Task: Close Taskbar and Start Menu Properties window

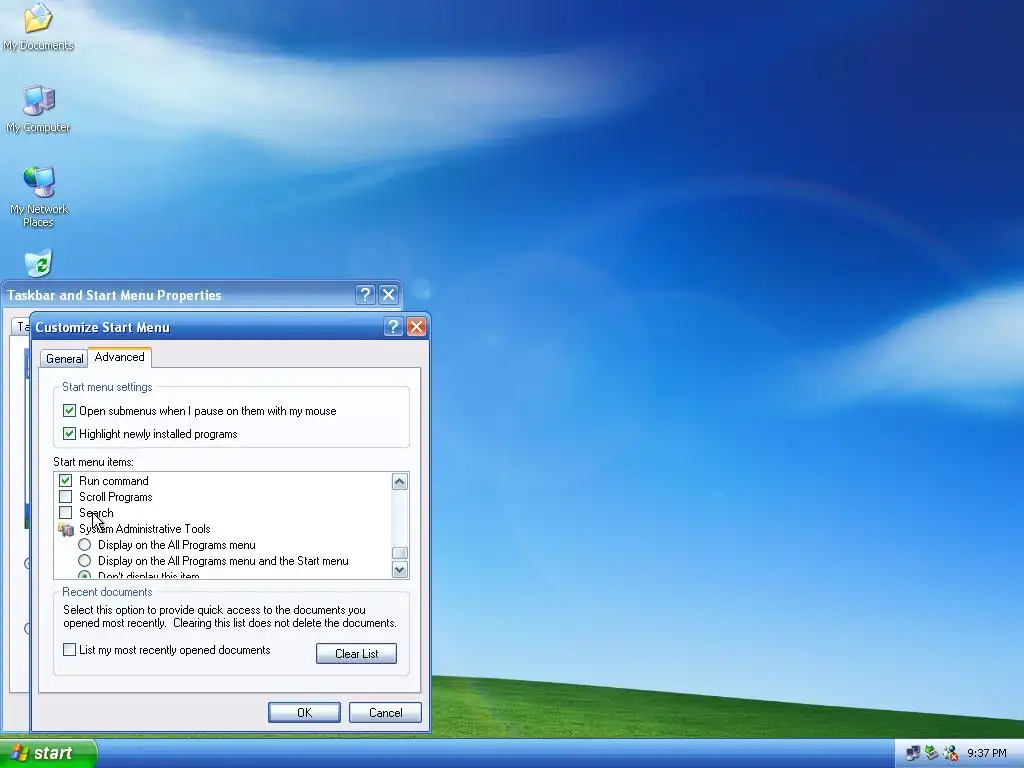Action: [389, 295]
